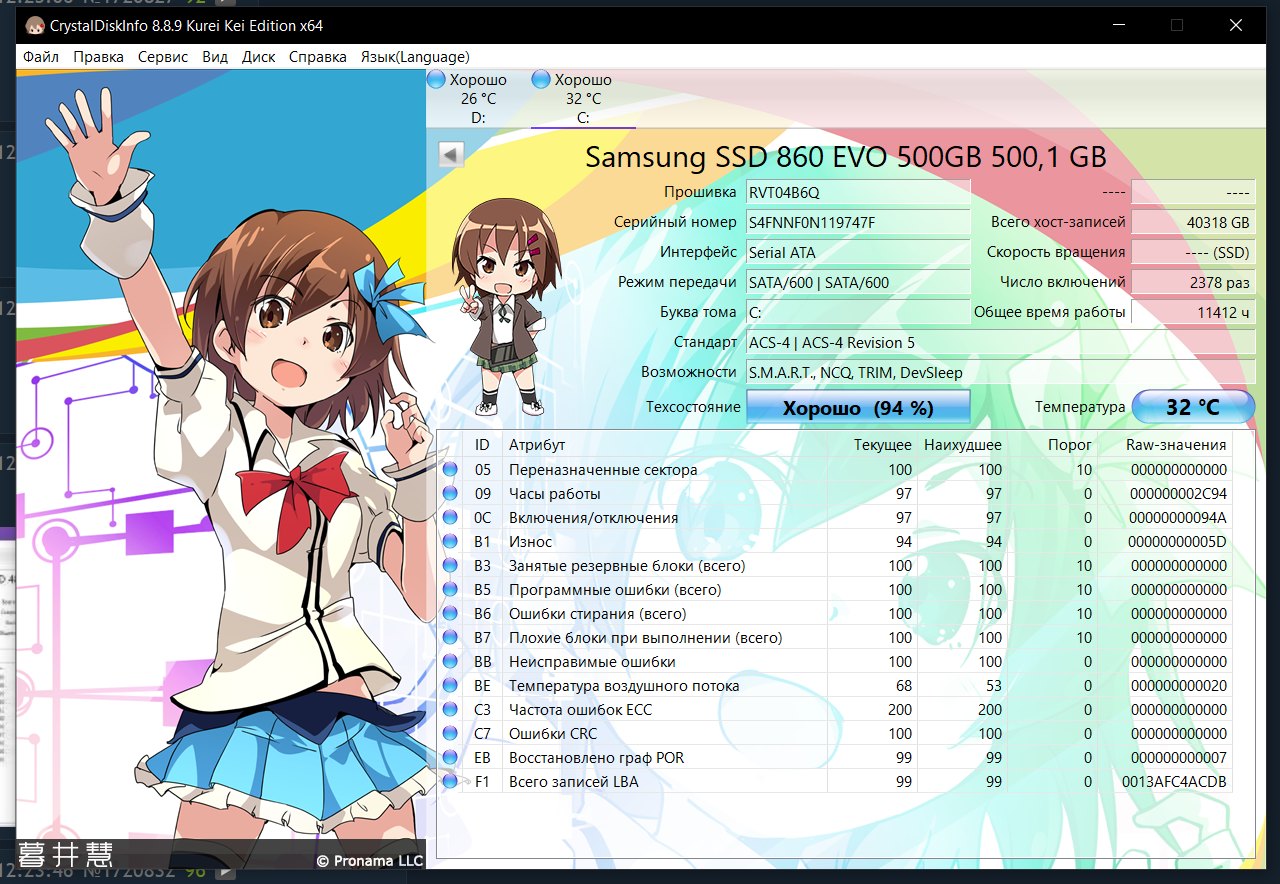Image resolution: width=1280 pixels, height=884 pixels.
Task: Select the Частота ошибок ECC row
Action: point(836,710)
